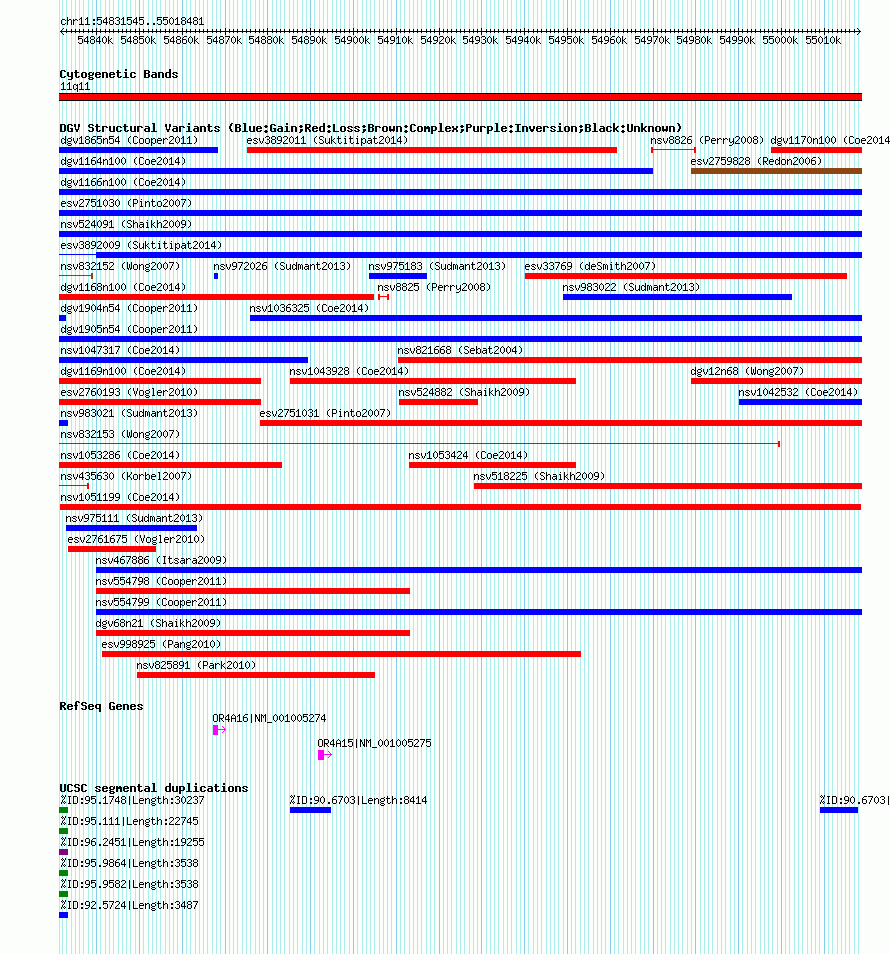Click the esv2751030 (Pinto2007) label

(x=126, y=203)
